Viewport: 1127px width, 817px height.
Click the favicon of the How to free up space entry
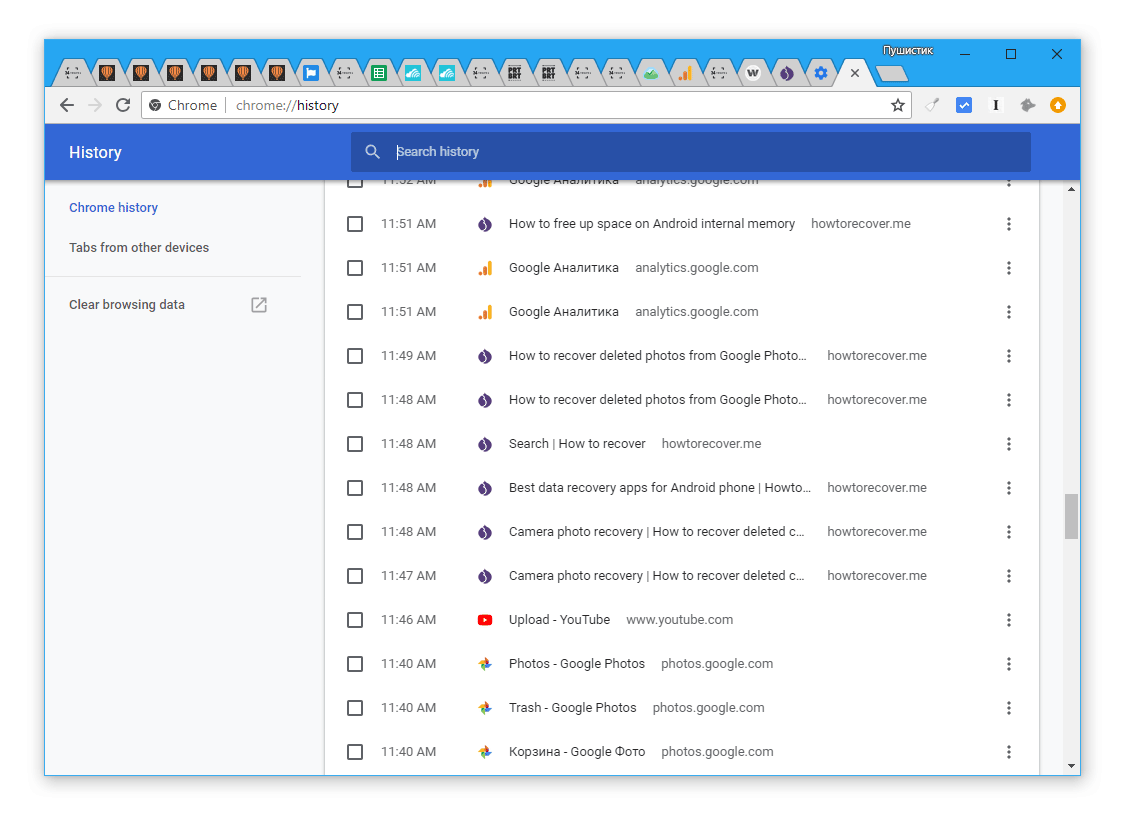485,224
